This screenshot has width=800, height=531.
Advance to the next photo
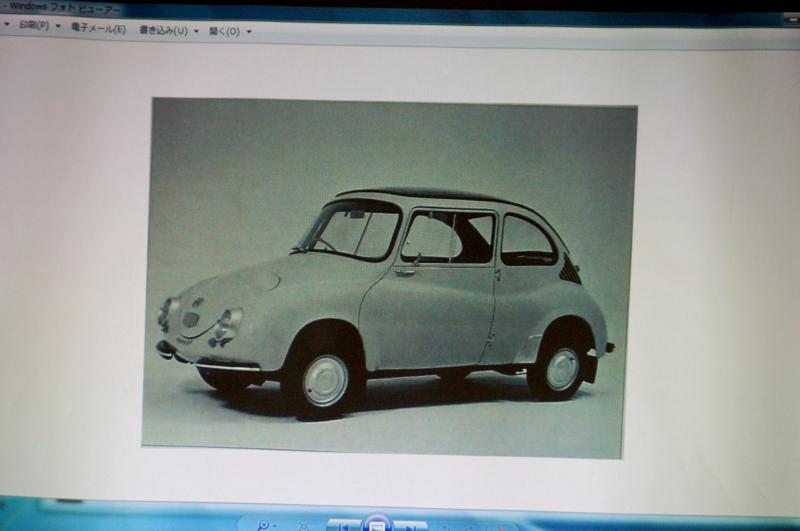point(411,526)
